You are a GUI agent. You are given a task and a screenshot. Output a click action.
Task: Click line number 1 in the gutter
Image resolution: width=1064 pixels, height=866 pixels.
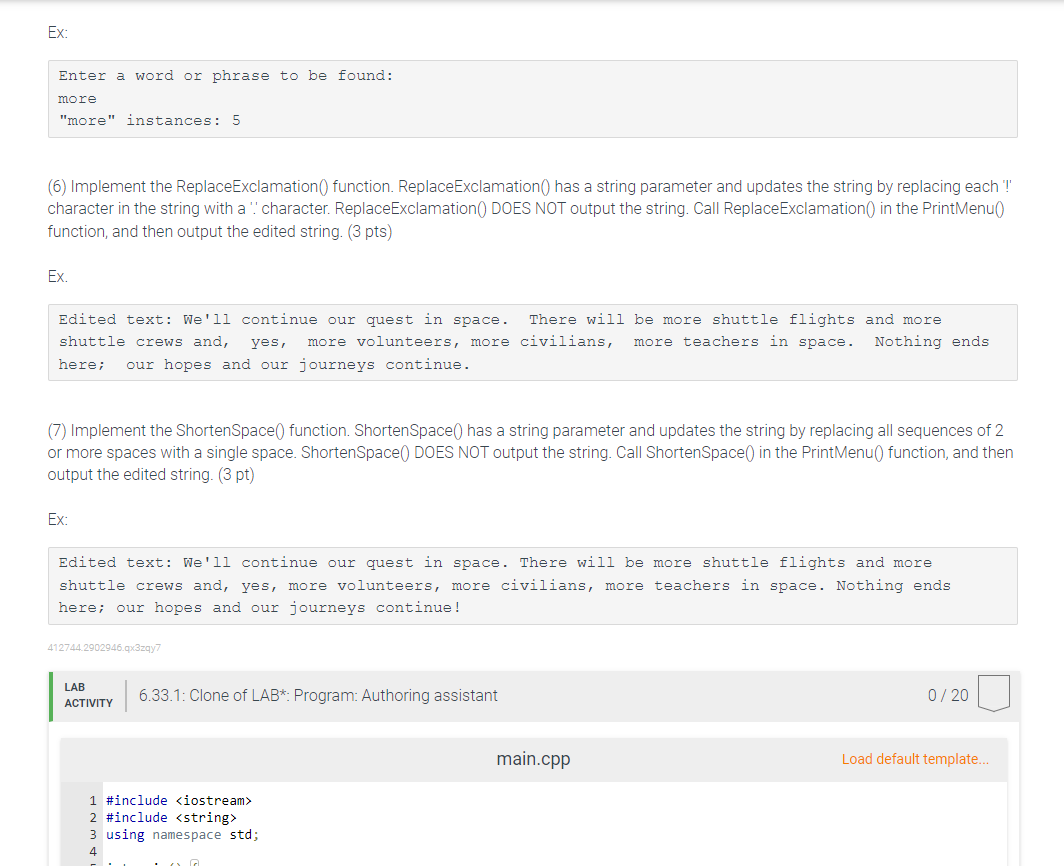92,800
